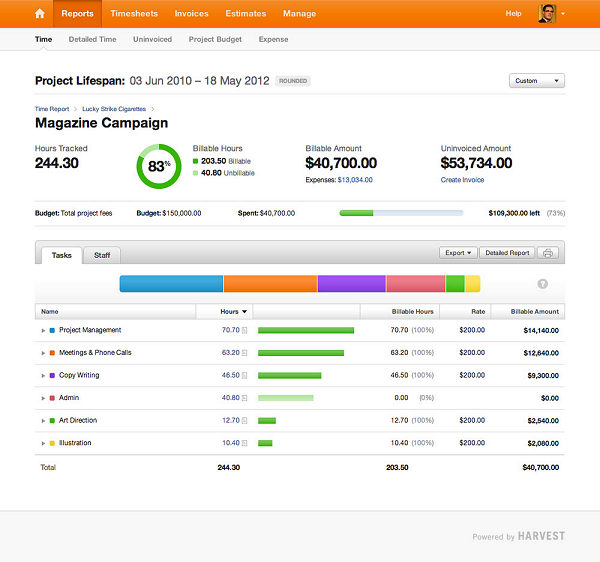The width and height of the screenshot is (600, 562).
Task: Expand the Project Management task row
Action: point(43,330)
